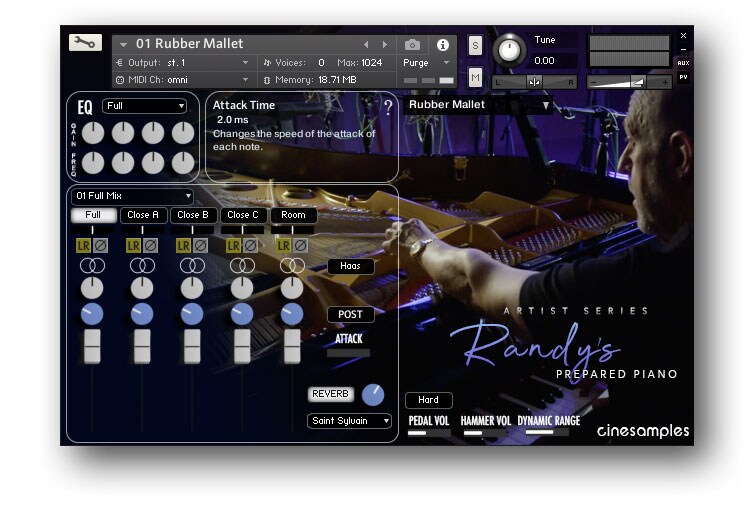
Task: Toggle phase invert on the Close C channel
Action: pos(251,246)
